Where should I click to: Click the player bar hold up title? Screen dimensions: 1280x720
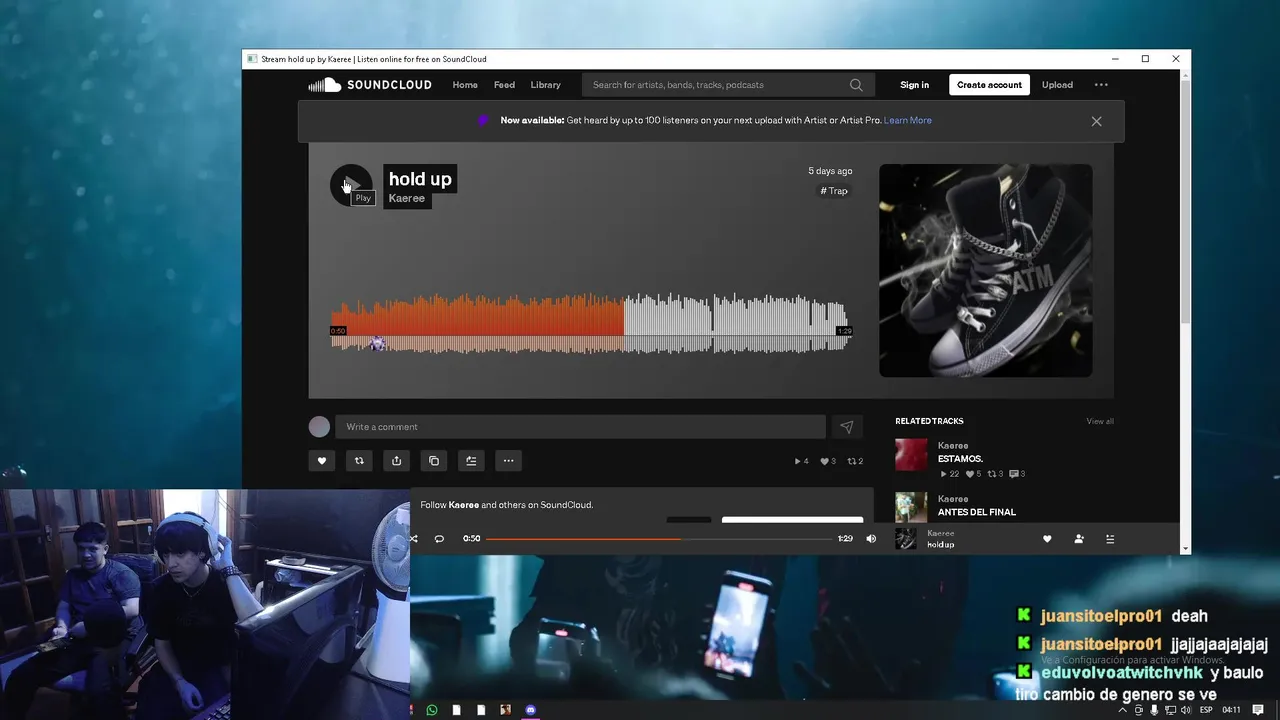941,545
